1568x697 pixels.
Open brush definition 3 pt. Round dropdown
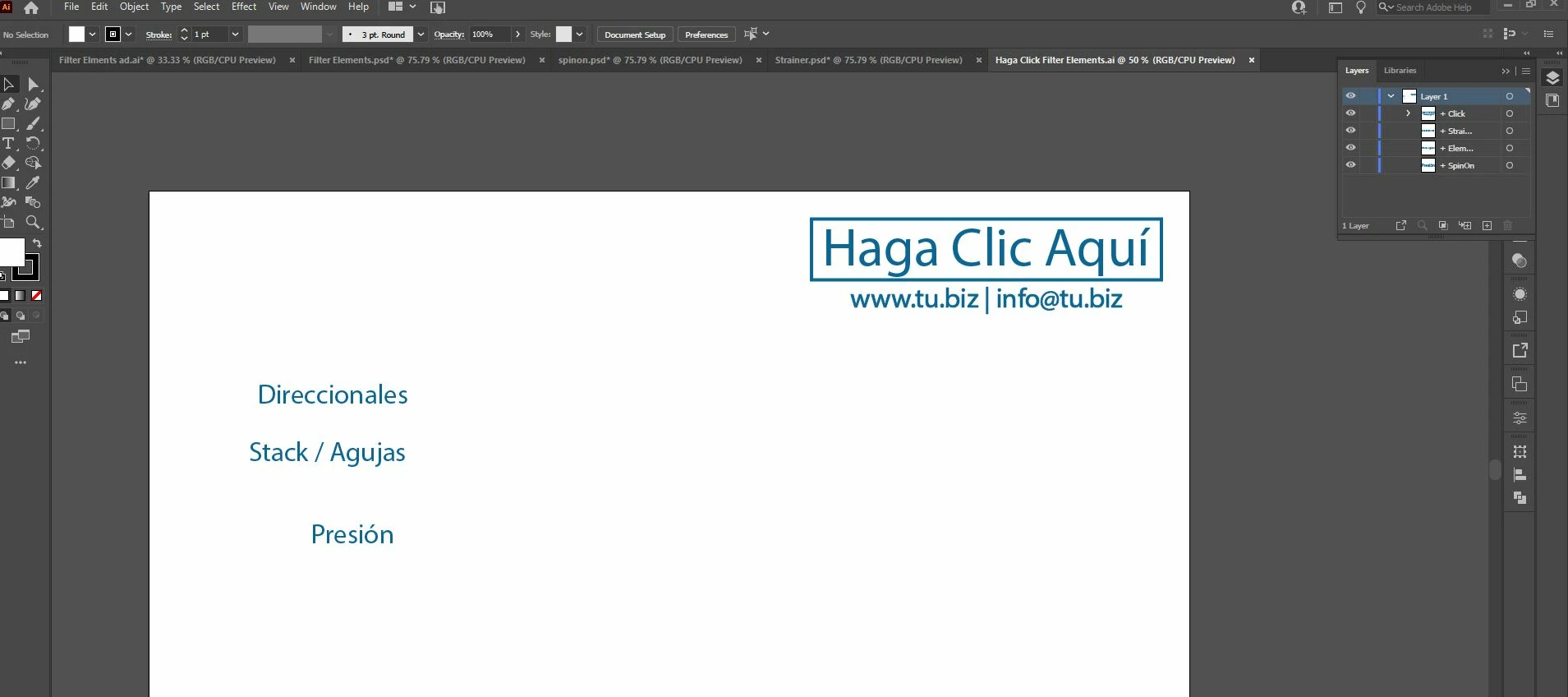[421, 35]
